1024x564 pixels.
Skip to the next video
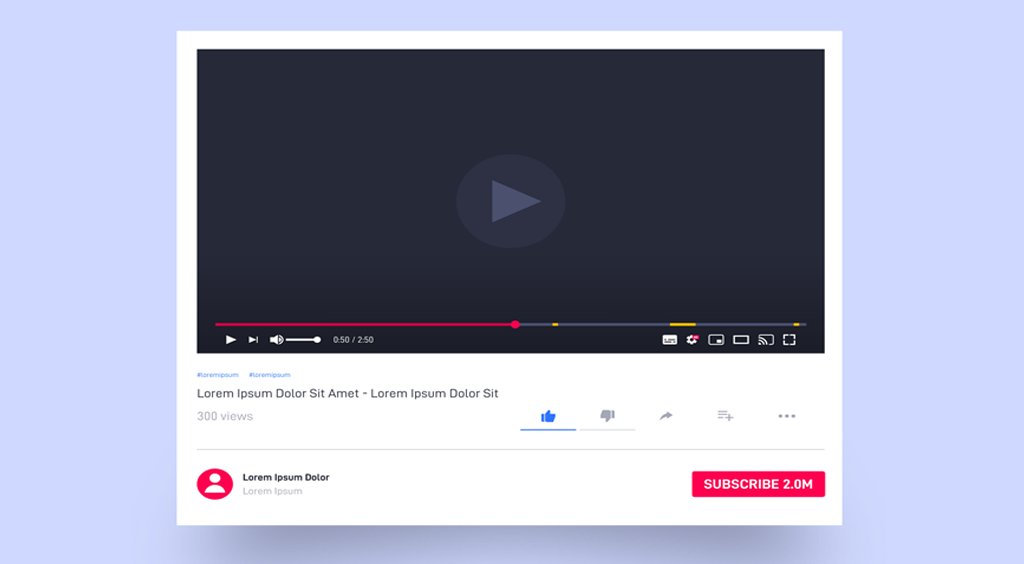pos(253,339)
